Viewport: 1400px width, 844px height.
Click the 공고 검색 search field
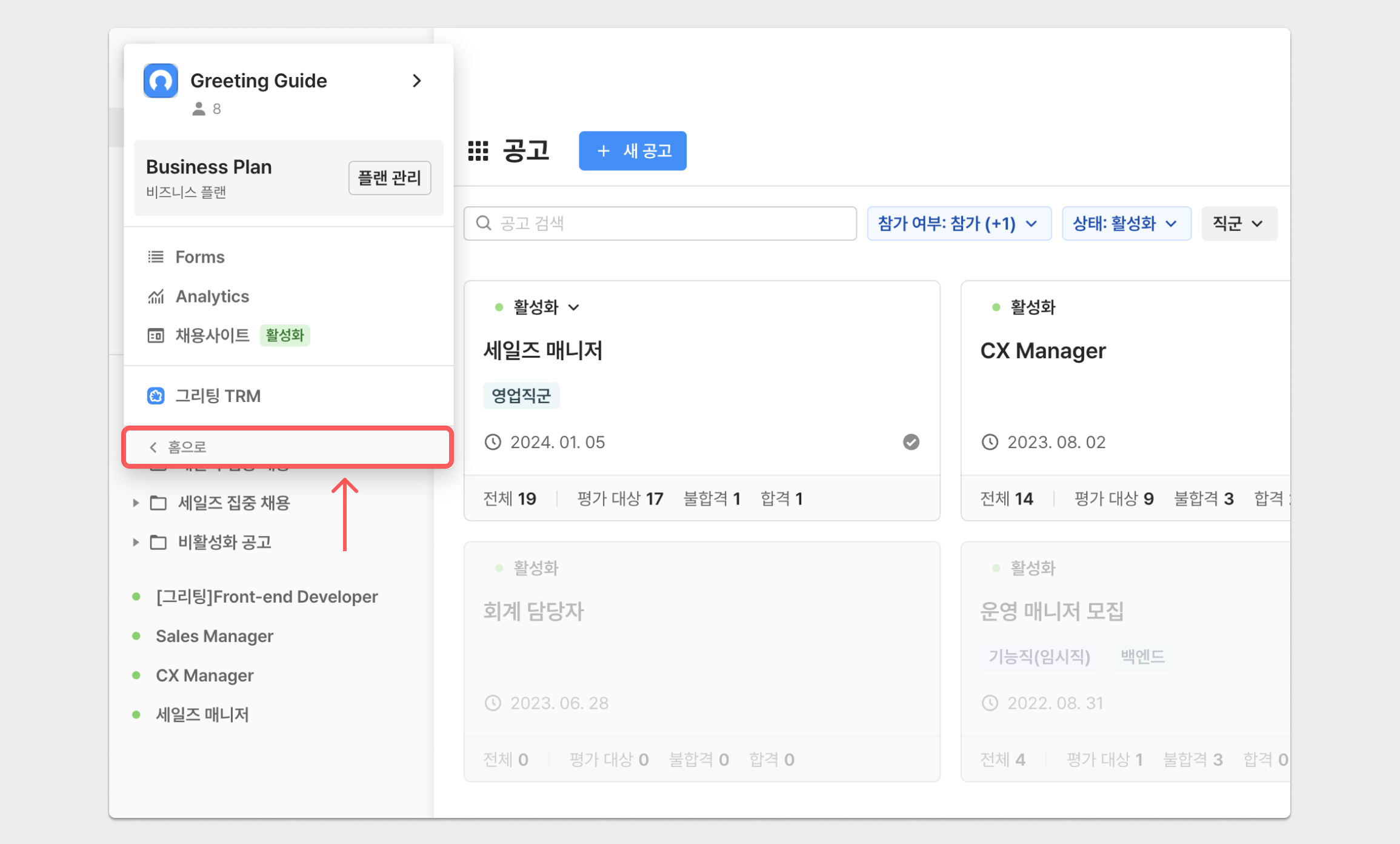(x=661, y=224)
